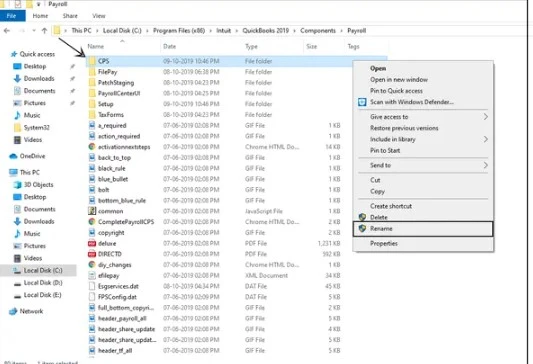Click the PDF icon of deluxe
Screen dimensions: 533x364
click(x=92, y=243)
